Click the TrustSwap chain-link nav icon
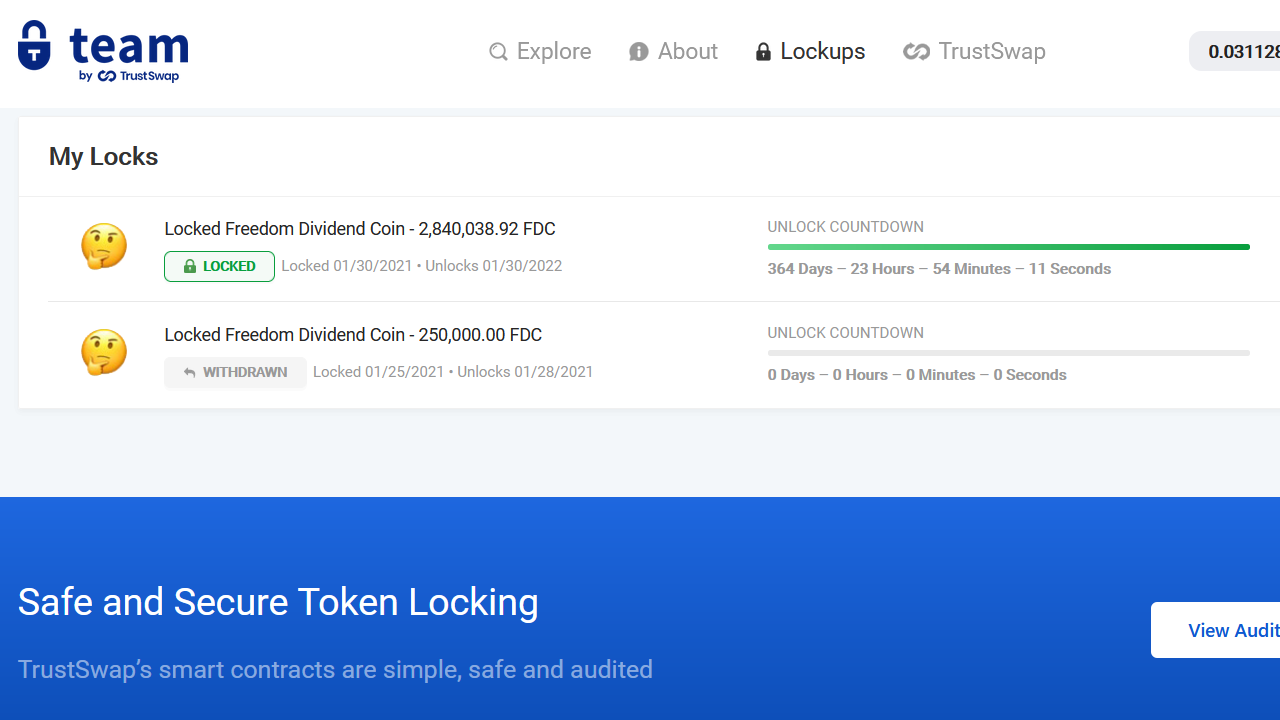Image resolution: width=1280 pixels, height=720 pixels. 916,52
